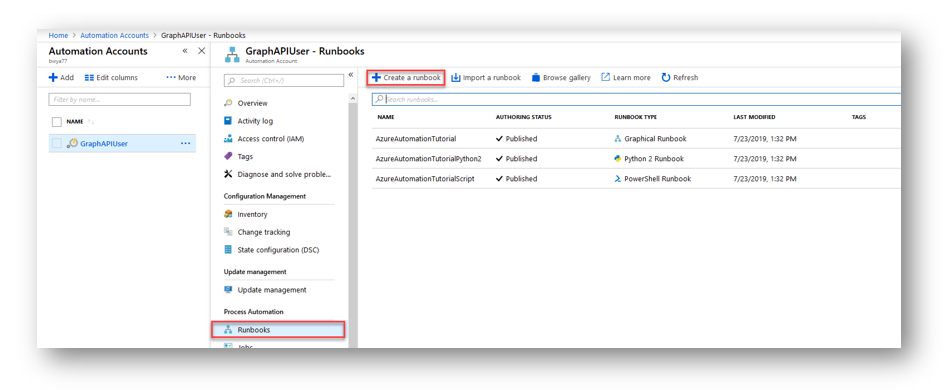Open Browse gallery from the toolbar
The image size is (952, 390).
tap(561, 78)
